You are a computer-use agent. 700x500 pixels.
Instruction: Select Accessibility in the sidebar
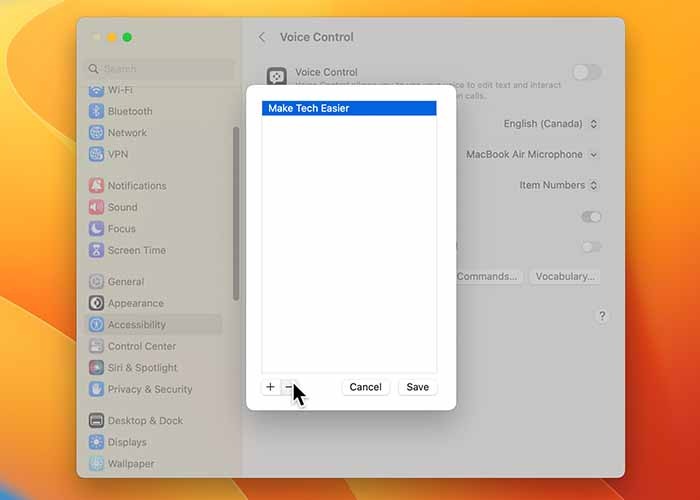[x=153, y=325]
